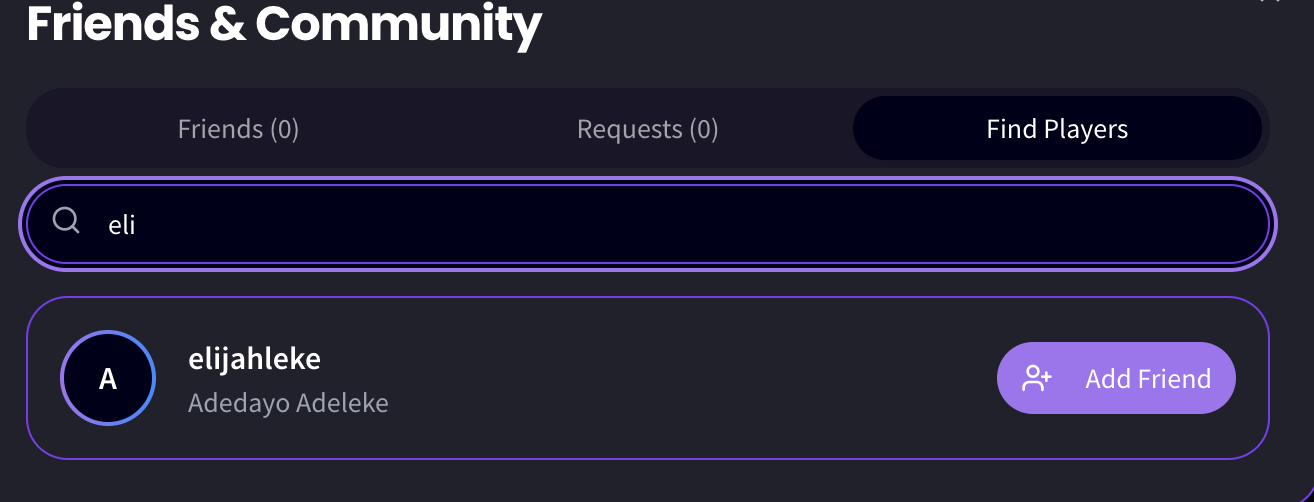
Task: Click the empty space in the result card
Action: click(x=690, y=378)
